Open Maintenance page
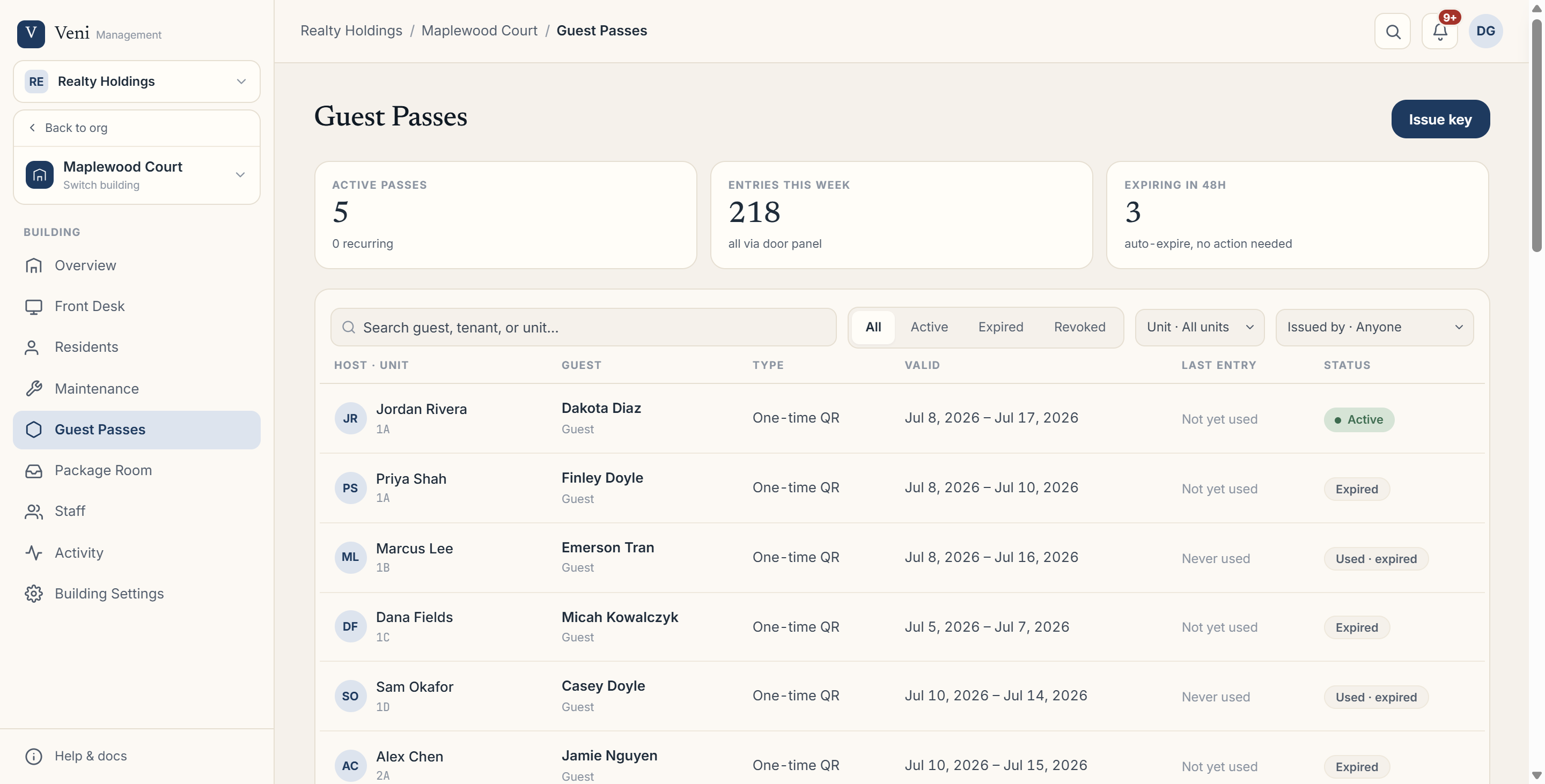Viewport: 1545px width, 784px height. tap(137, 389)
